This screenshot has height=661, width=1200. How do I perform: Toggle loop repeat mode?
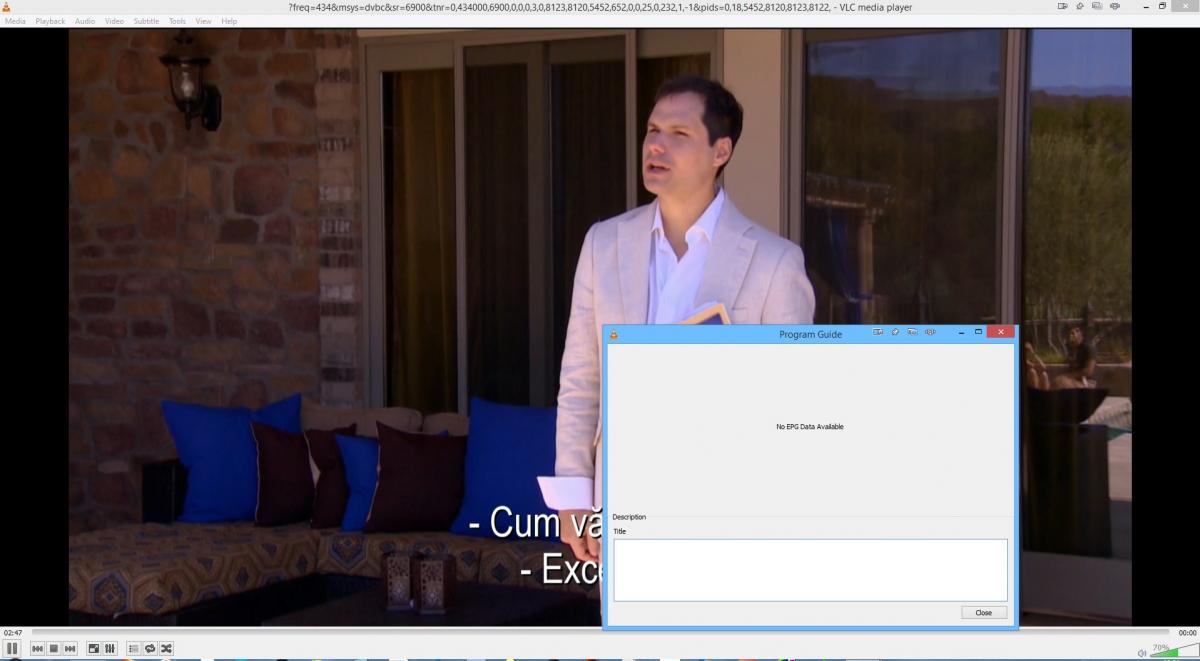150,649
